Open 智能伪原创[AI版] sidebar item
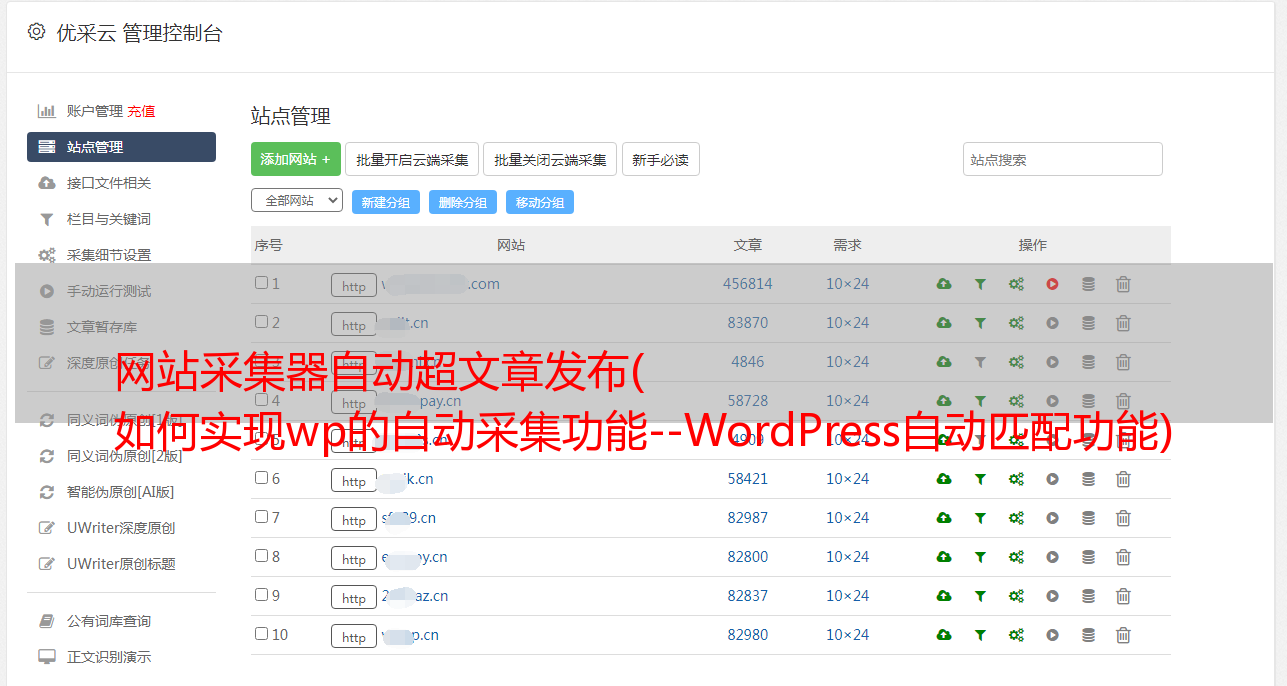The height and width of the screenshot is (686, 1287). coord(120,492)
